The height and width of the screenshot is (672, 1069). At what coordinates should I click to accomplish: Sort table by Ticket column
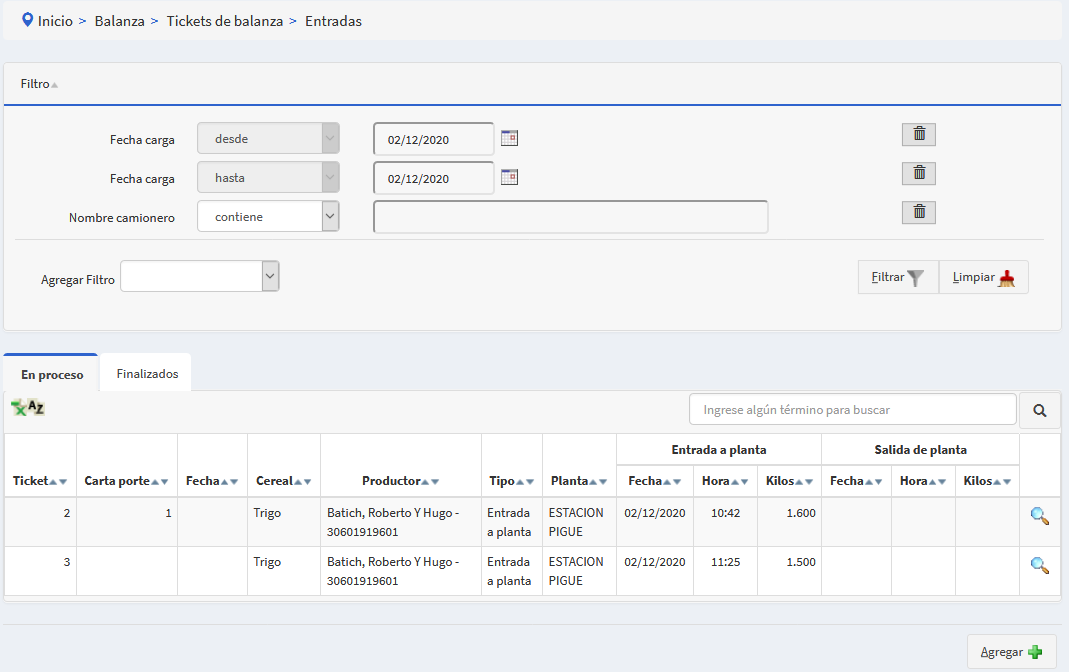pyautogui.click(x=40, y=481)
